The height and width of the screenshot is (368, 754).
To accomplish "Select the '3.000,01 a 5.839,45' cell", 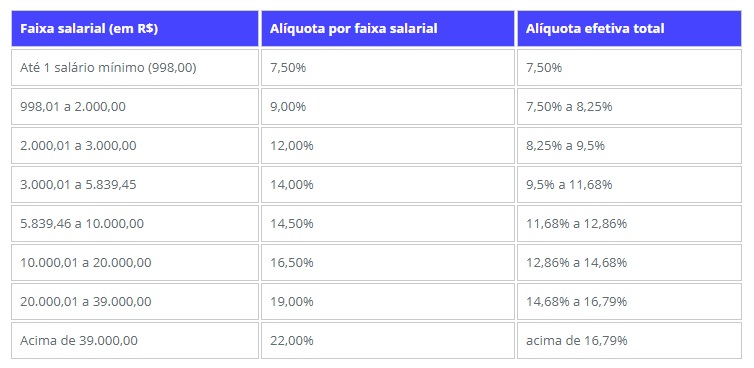I will (135, 184).
